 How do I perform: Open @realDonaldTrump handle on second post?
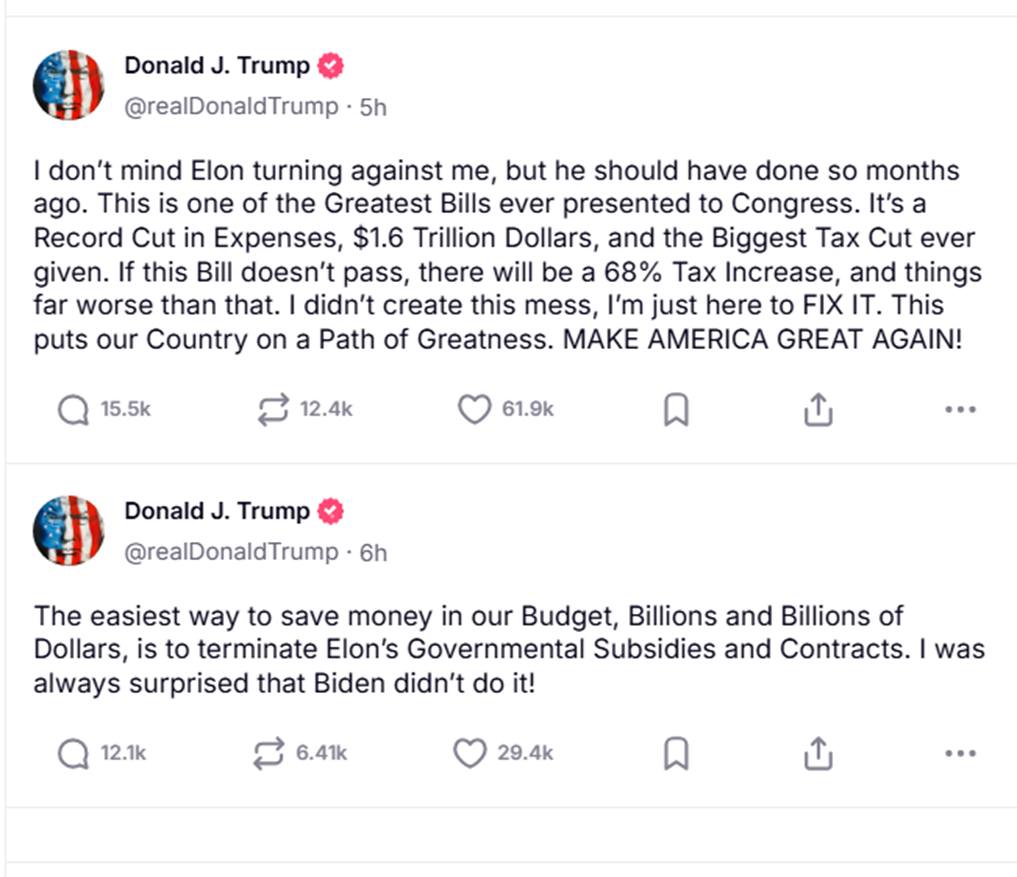231,551
